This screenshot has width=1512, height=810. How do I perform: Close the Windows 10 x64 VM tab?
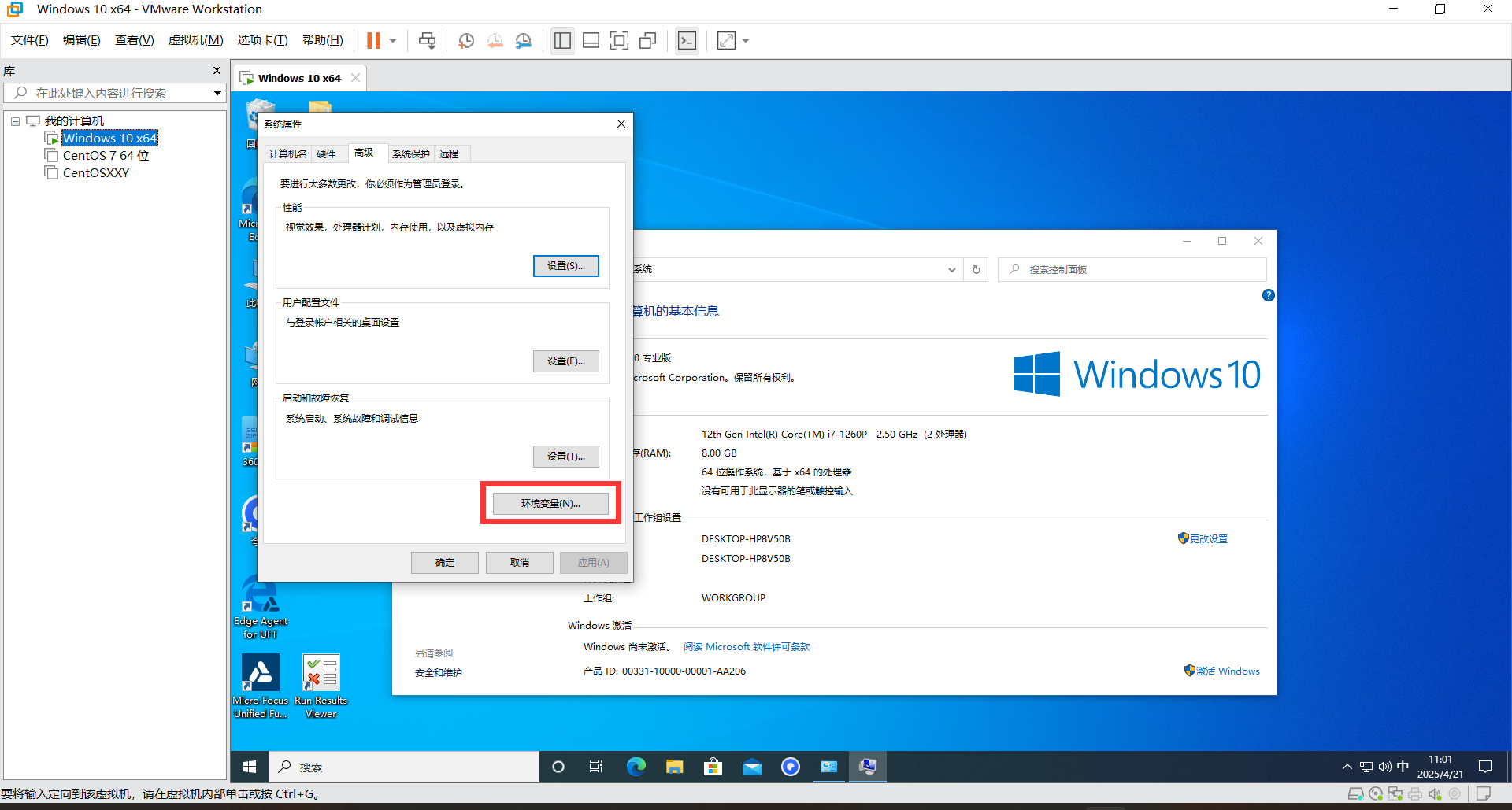click(355, 78)
